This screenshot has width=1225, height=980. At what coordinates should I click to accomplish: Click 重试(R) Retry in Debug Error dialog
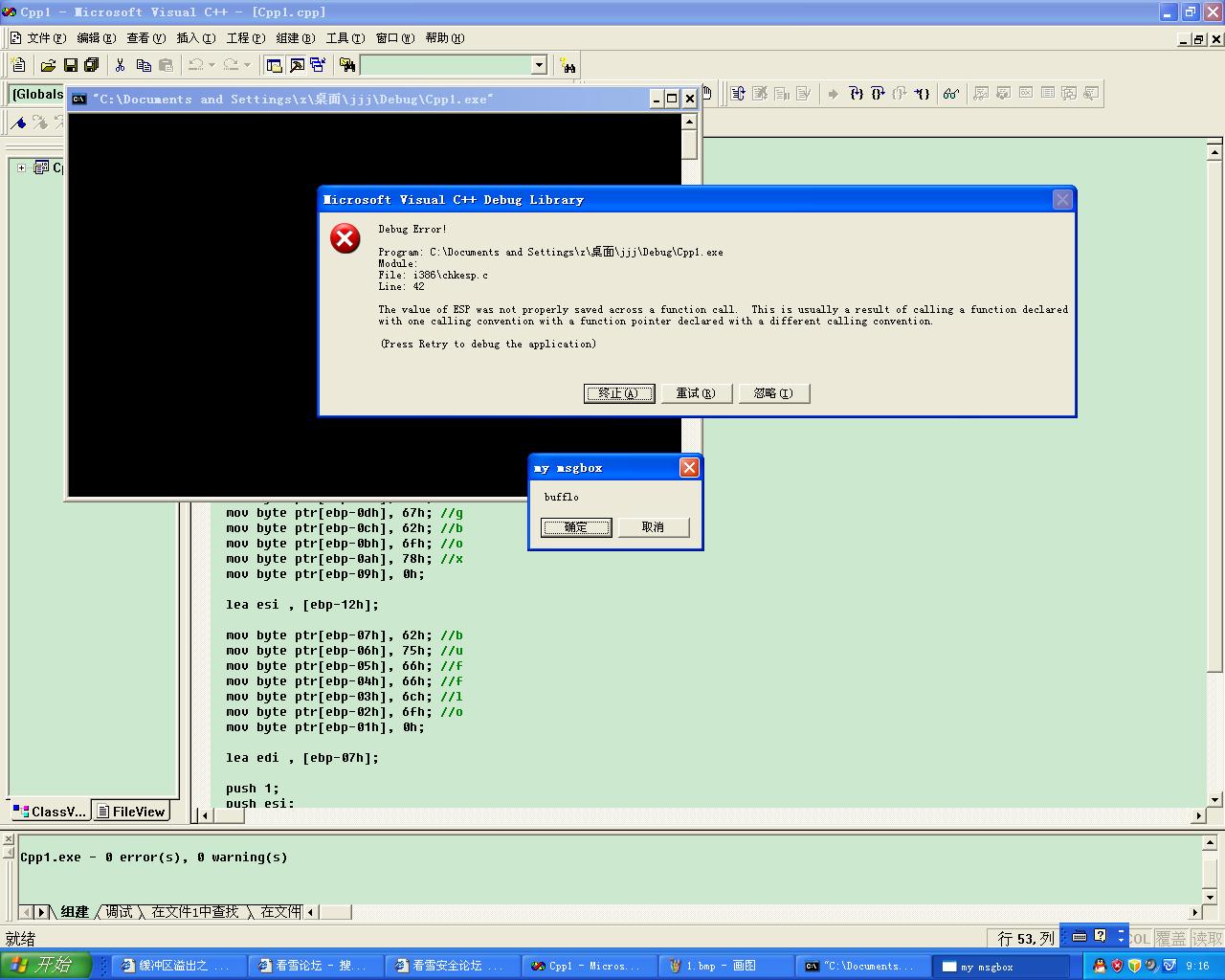coord(696,393)
